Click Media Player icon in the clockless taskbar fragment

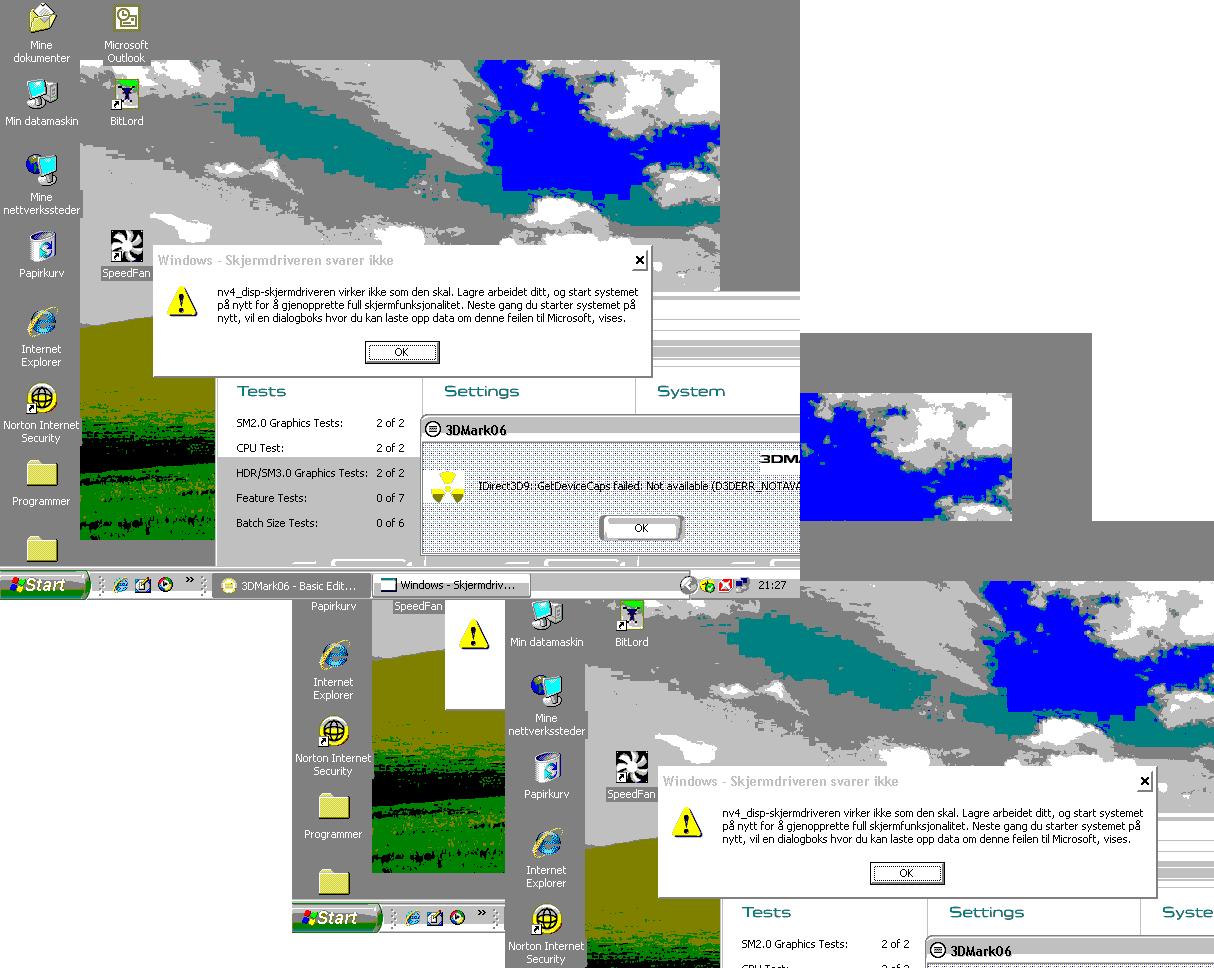pos(457,918)
